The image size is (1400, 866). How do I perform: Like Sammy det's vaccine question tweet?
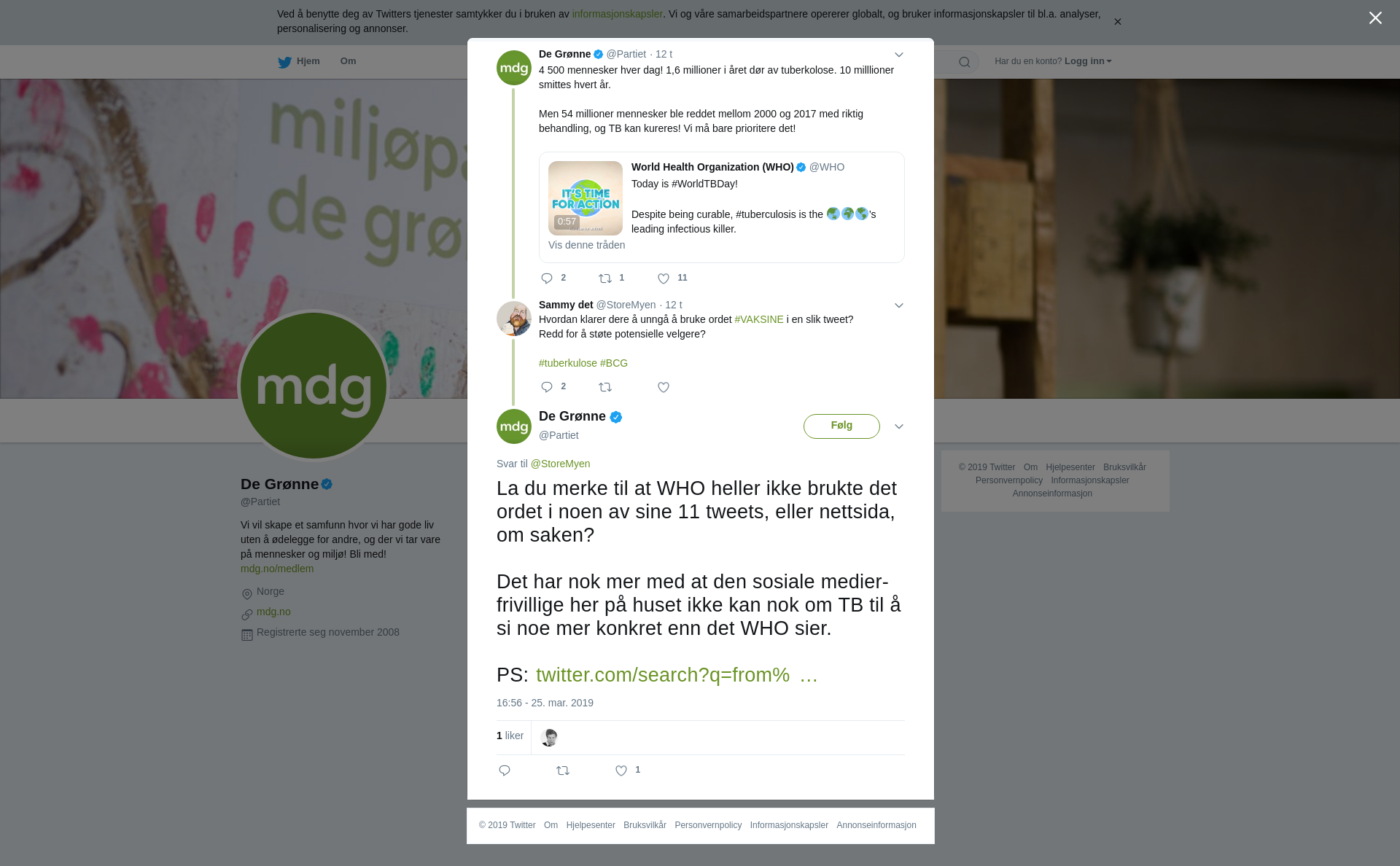tap(664, 387)
